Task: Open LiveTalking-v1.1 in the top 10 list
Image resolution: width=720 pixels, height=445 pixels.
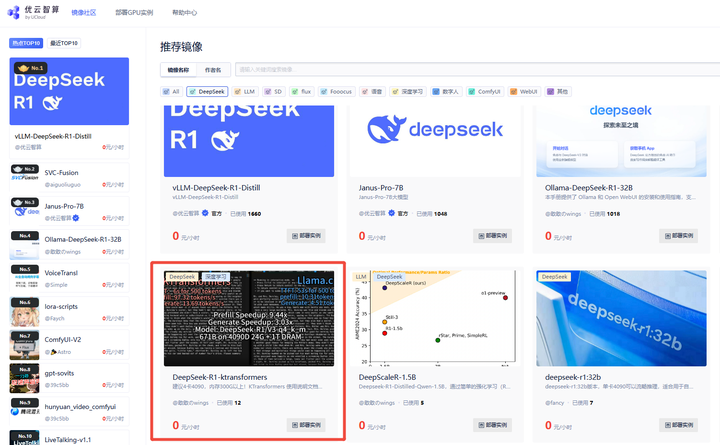Action: [x=68, y=439]
